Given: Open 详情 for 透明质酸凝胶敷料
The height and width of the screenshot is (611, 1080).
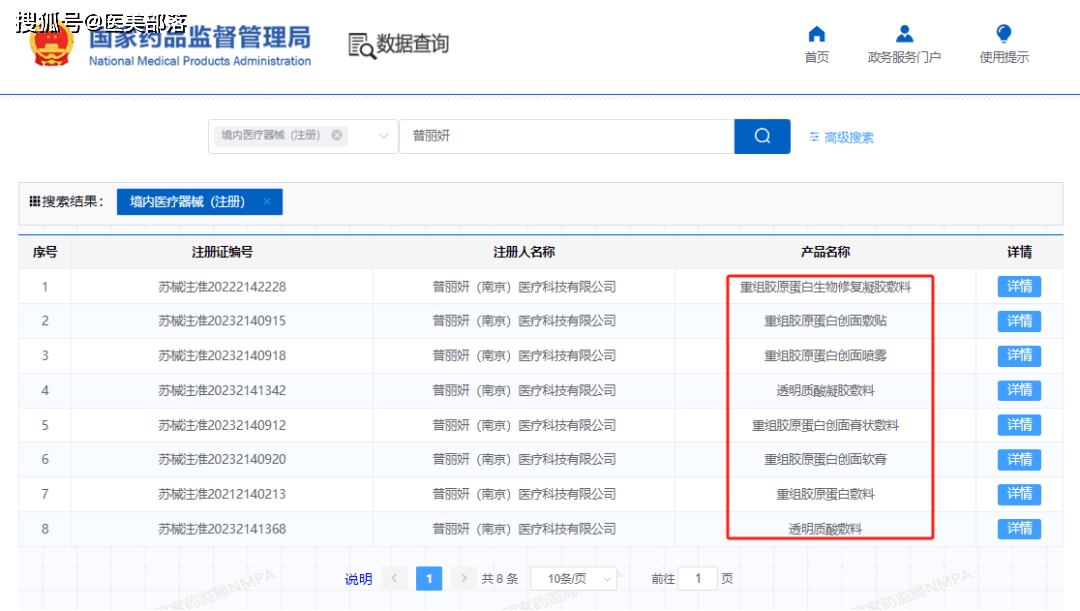Looking at the screenshot, I should click(1019, 391).
